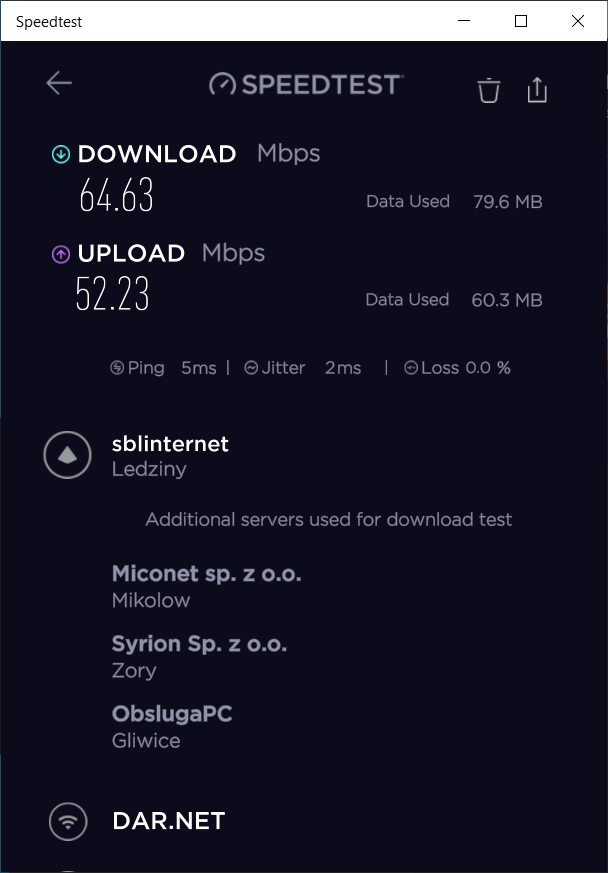The width and height of the screenshot is (608, 873).
Task: Open the sblinternet Ledziny server entry
Action: pyautogui.click(x=170, y=455)
